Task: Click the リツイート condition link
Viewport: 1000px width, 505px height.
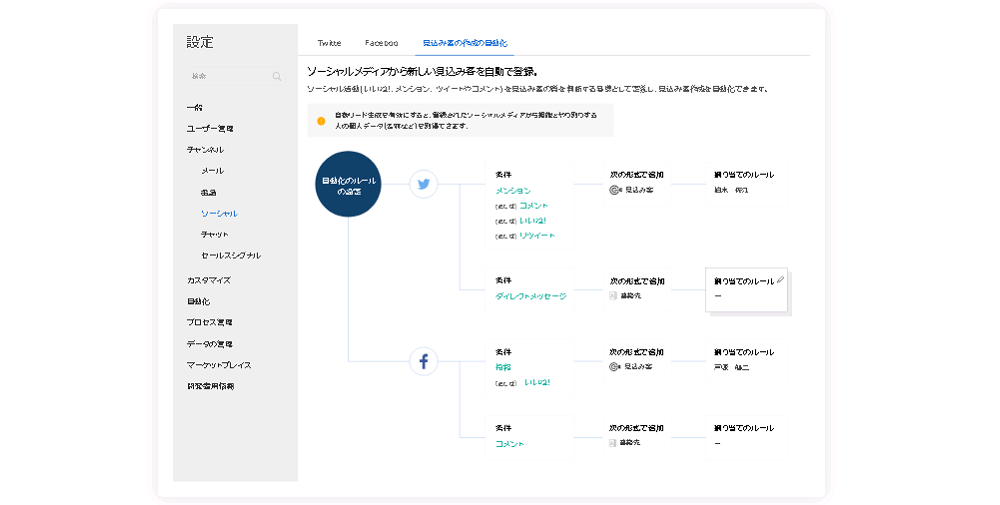Action: (x=537, y=236)
